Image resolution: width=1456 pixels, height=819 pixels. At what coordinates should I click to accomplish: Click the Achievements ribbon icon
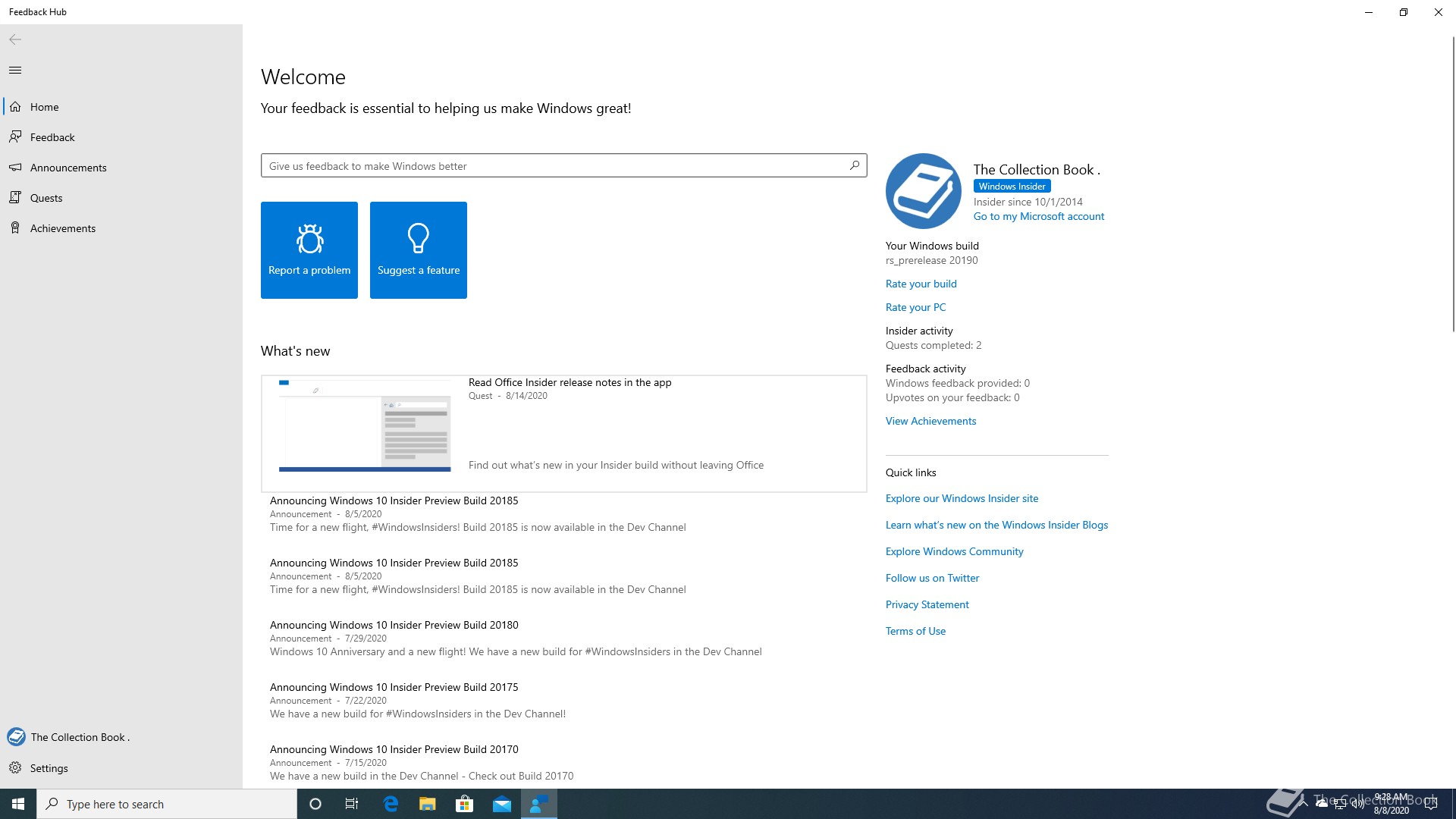coord(15,228)
